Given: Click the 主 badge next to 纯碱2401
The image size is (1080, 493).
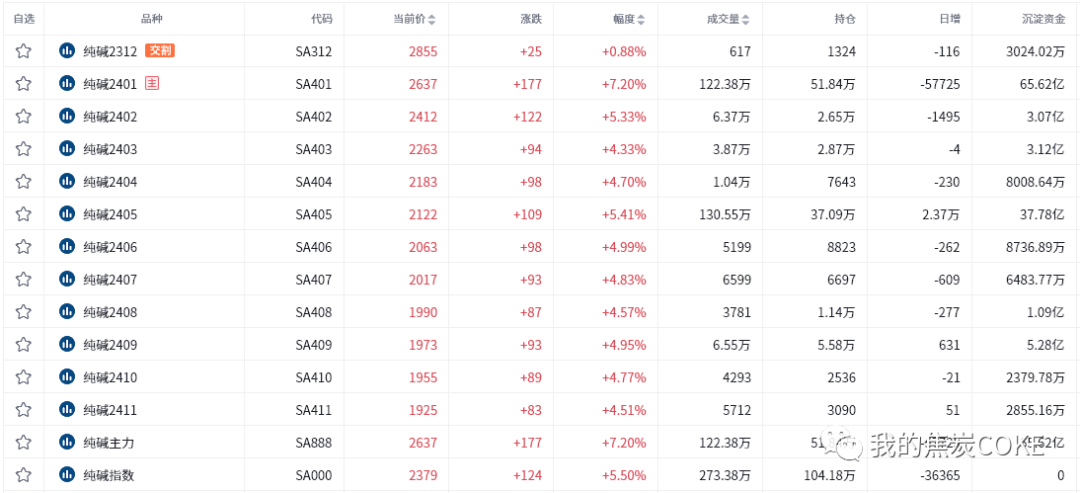Looking at the screenshot, I should point(152,83).
